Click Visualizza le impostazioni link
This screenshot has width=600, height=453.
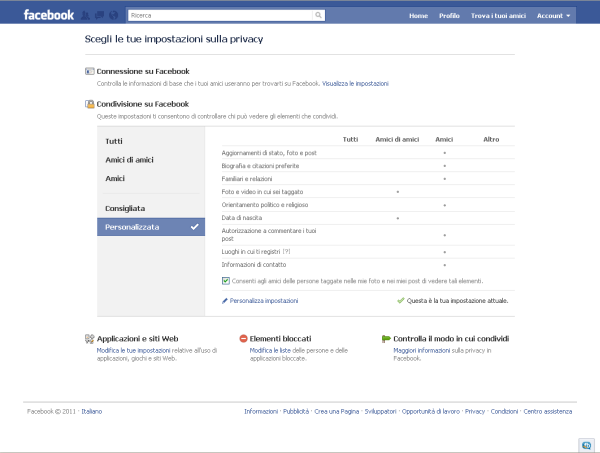pos(355,84)
